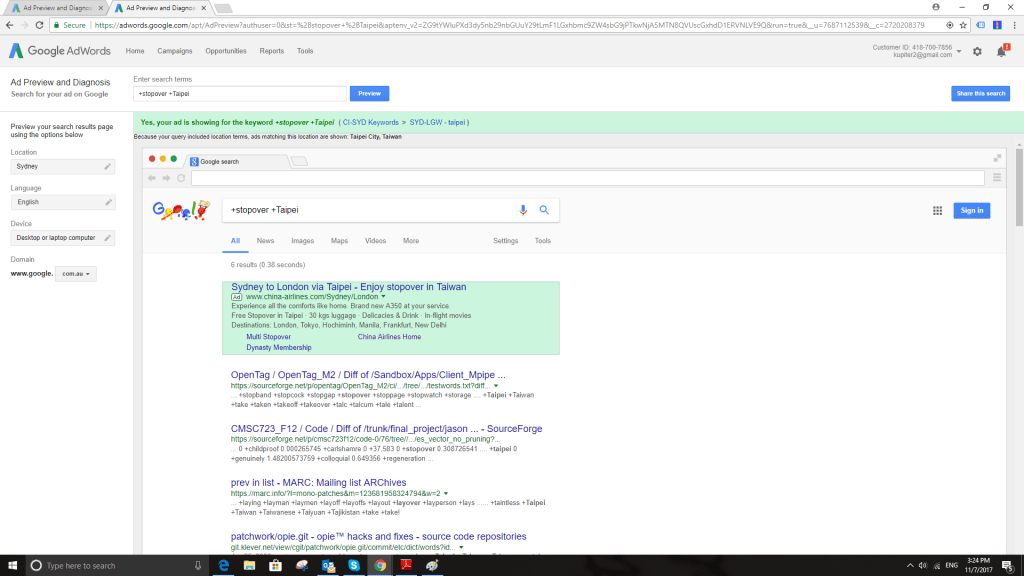Open the China Airlines Home sitelink
The image size is (1024, 576).
[389, 337]
